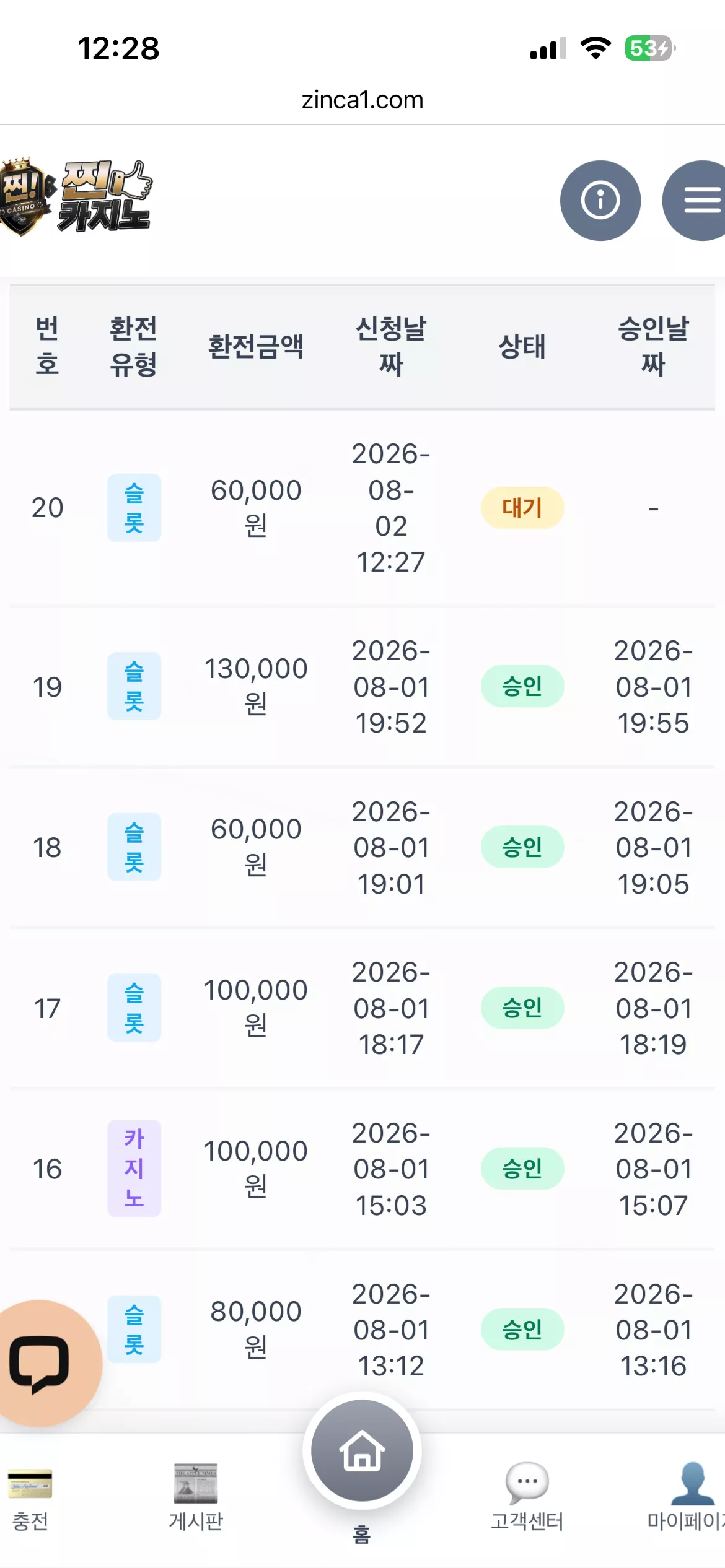This screenshot has width=725, height=1568.
Task: Tap the zinca1.com address bar
Action: coord(362,100)
